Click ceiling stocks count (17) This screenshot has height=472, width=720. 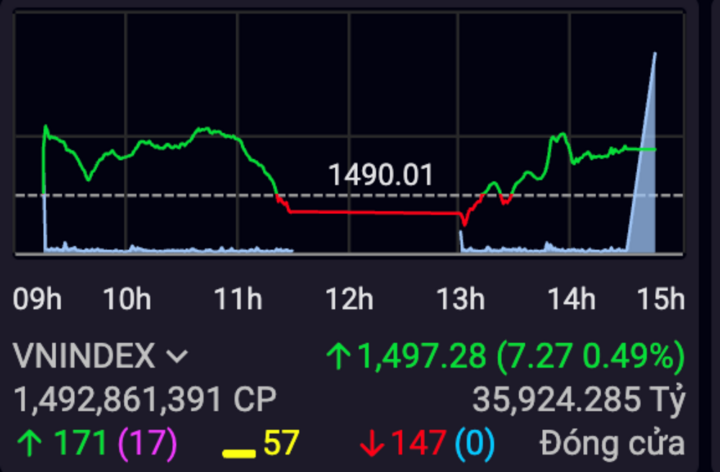tap(147, 444)
